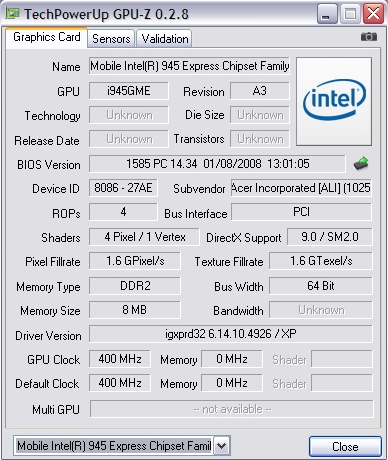Click the Default Clock field 400 MHz

120,383
